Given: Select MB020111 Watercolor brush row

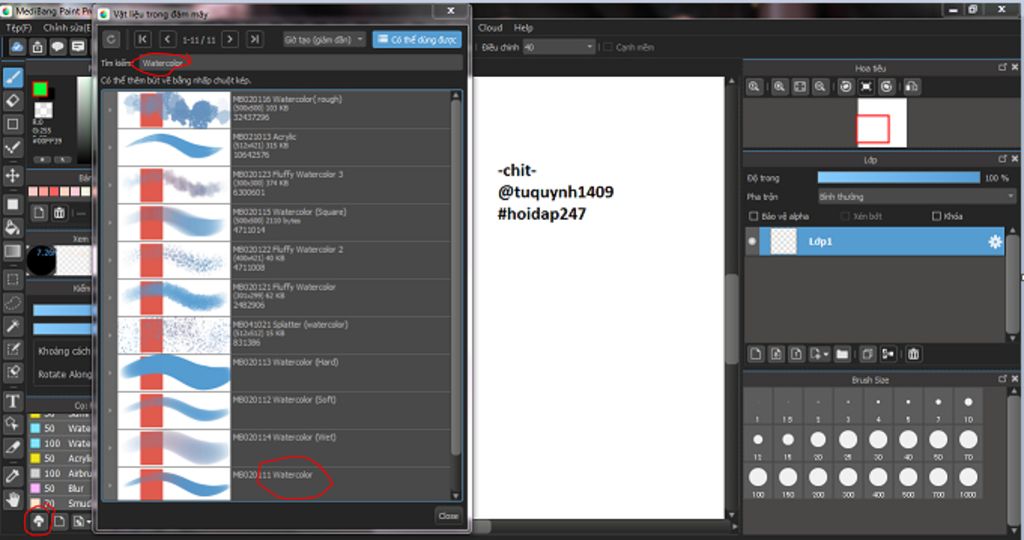Looking at the screenshot, I should (277, 484).
